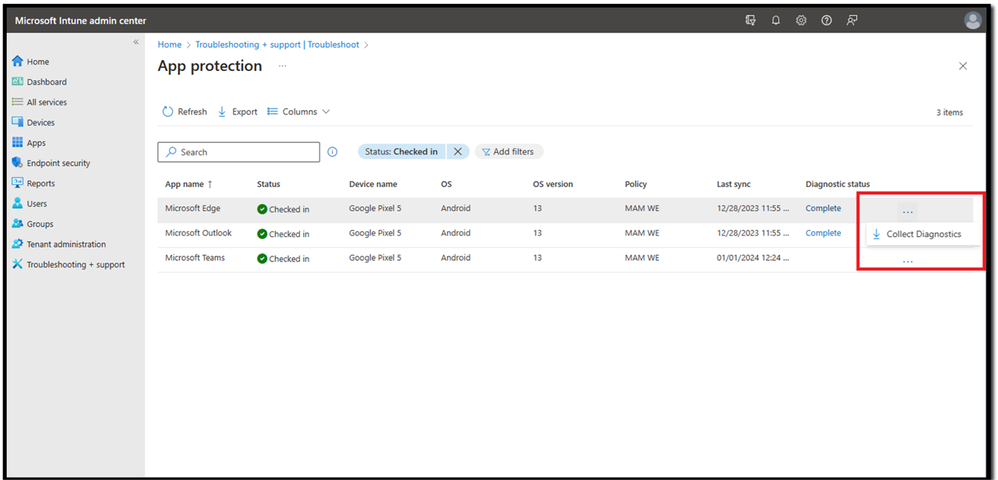The height and width of the screenshot is (480, 998).
Task: Open the user account avatar
Action: click(x=973, y=20)
